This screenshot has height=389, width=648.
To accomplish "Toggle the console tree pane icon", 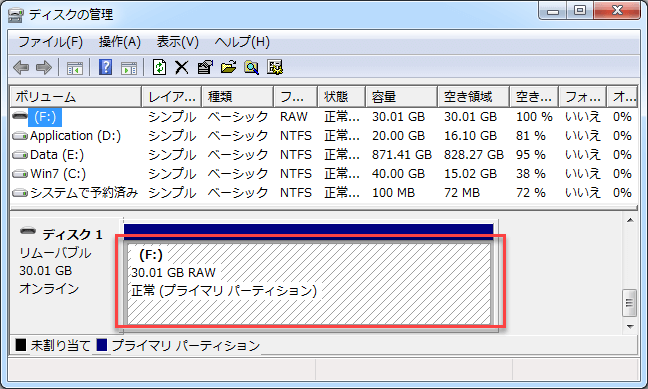I will coord(75,68).
